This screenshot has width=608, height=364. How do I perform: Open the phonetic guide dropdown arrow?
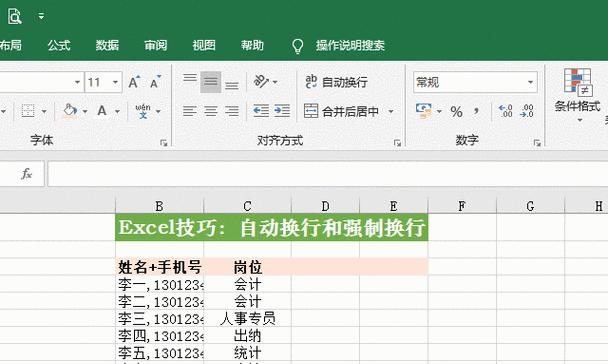tap(158, 112)
